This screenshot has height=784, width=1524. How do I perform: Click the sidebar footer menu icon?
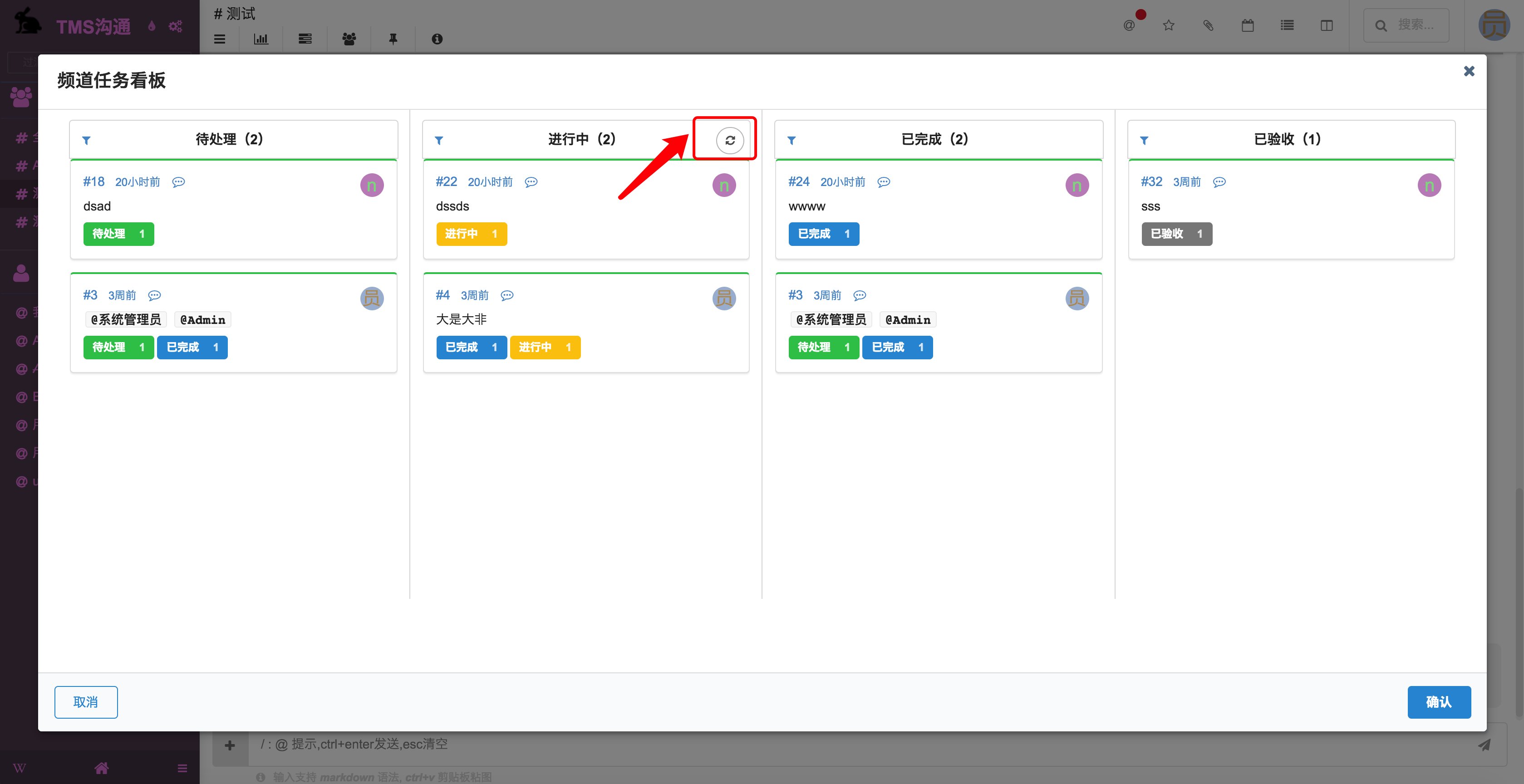(182, 768)
